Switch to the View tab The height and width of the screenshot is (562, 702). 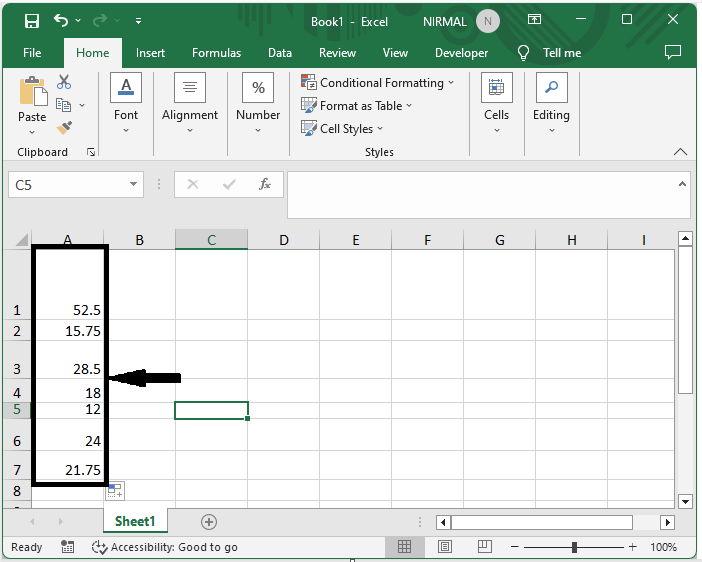(x=395, y=53)
